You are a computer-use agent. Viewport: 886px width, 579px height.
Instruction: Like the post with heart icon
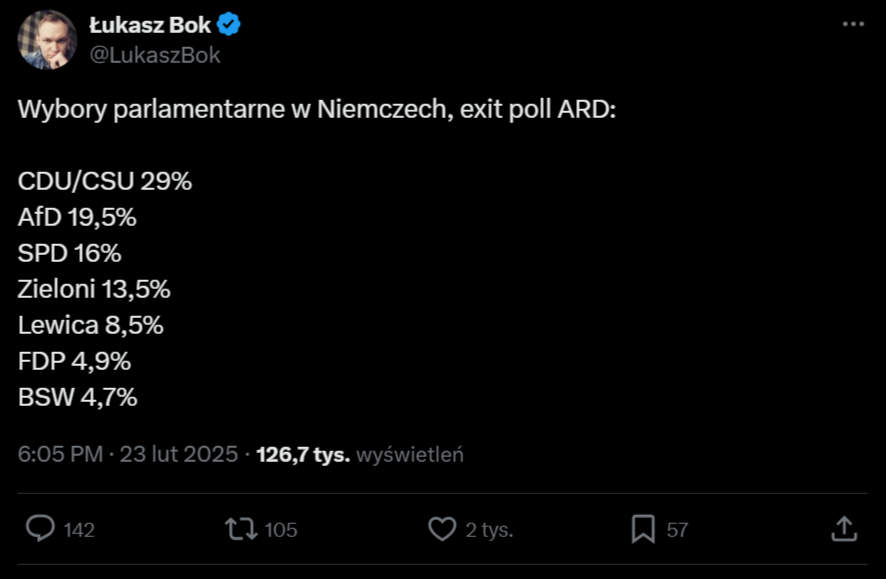[x=442, y=529]
